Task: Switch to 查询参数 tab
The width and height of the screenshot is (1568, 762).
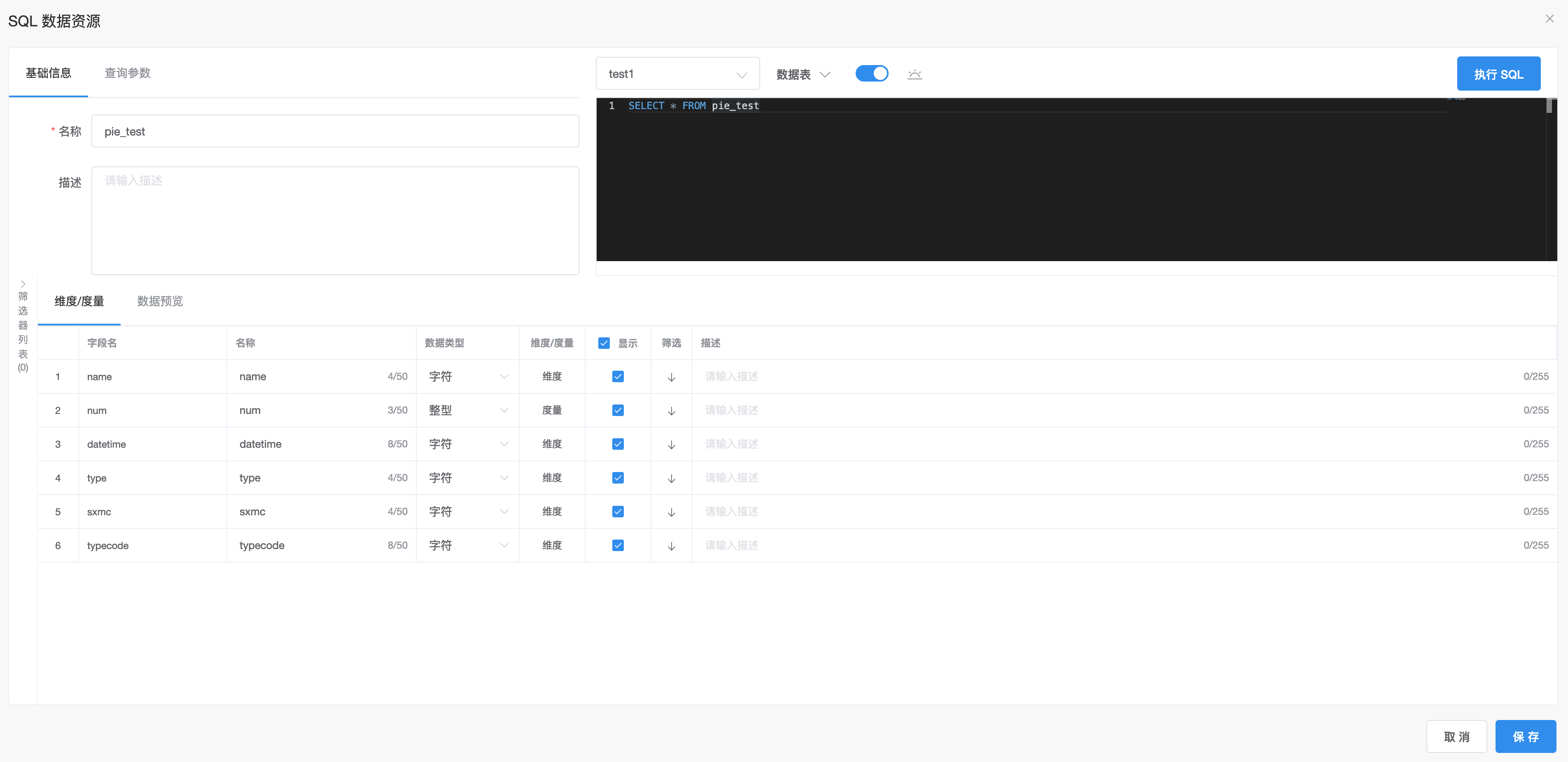Action: 127,72
